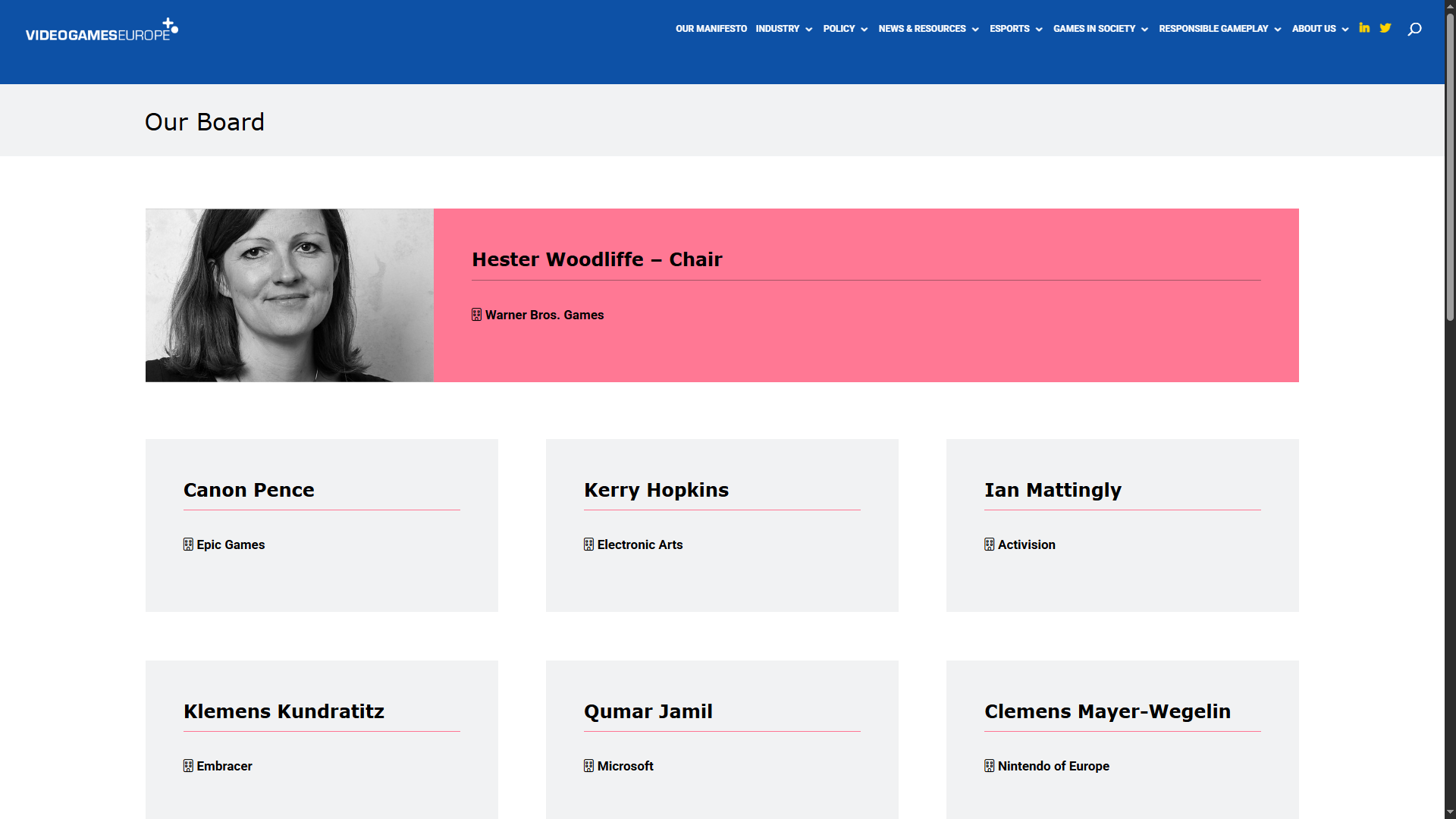Screen dimensions: 1456x819
Task: Open the Esports menu item
Action: point(1009,29)
